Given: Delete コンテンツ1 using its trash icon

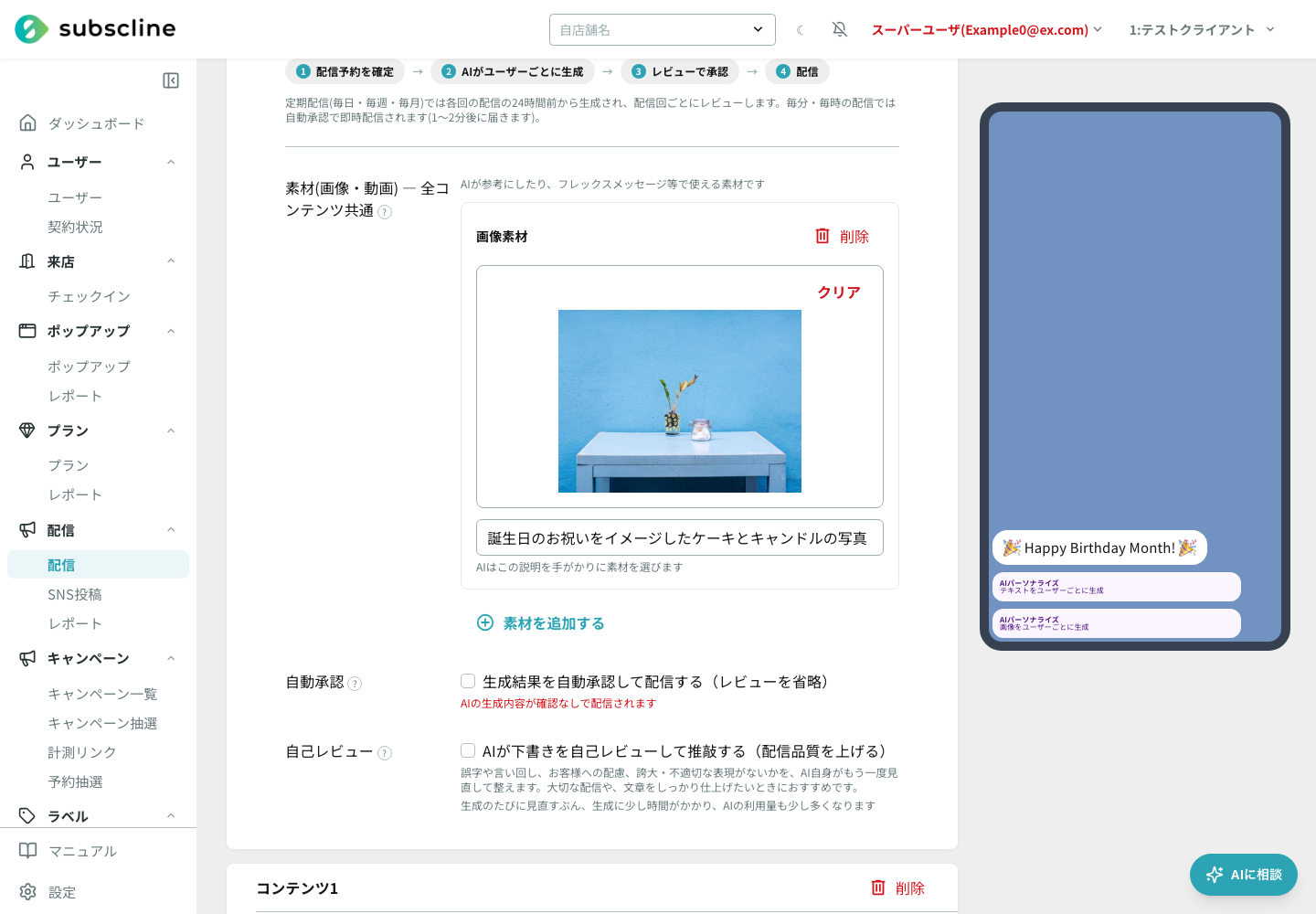Looking at the screenshot, I should tap(878, 887).
